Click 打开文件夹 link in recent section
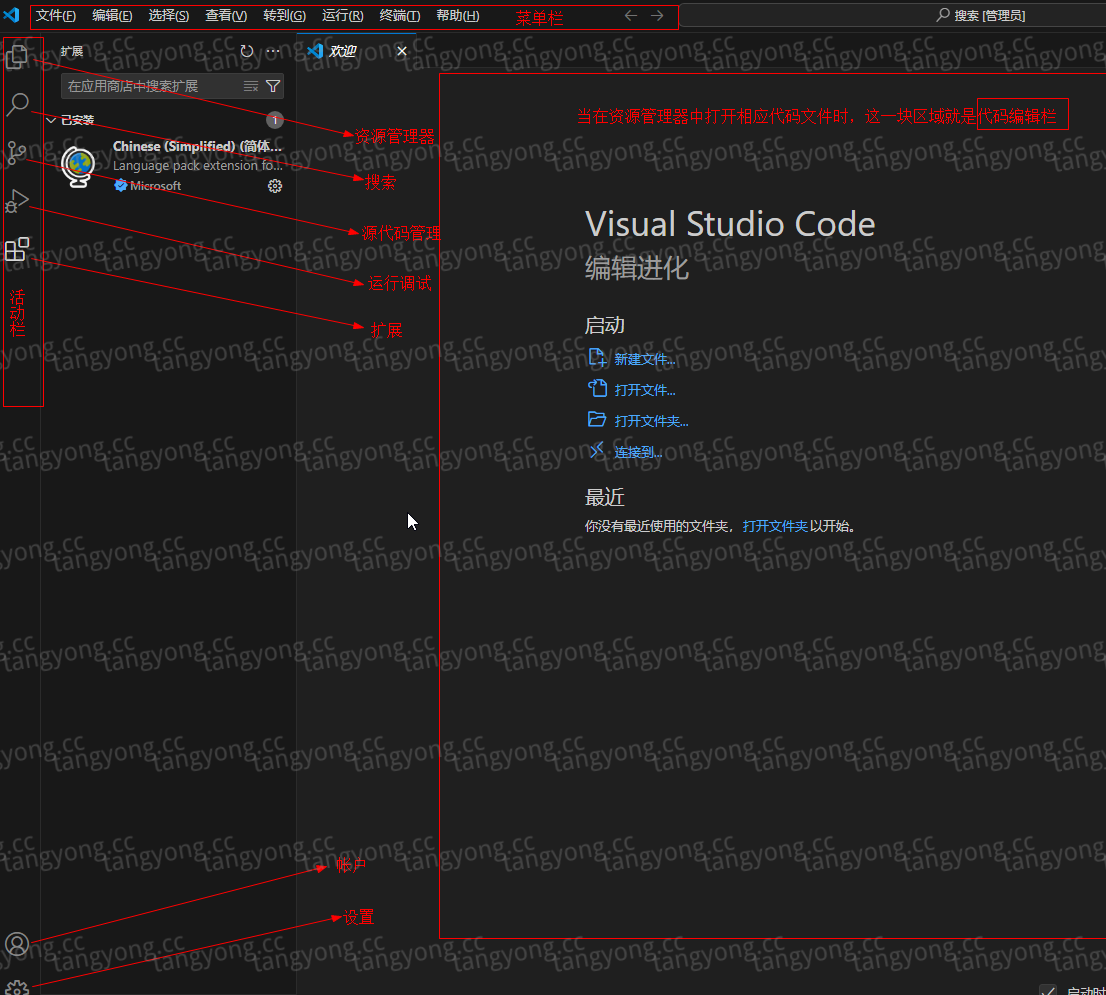1106x995 pixels. click(x=774, y=526)
